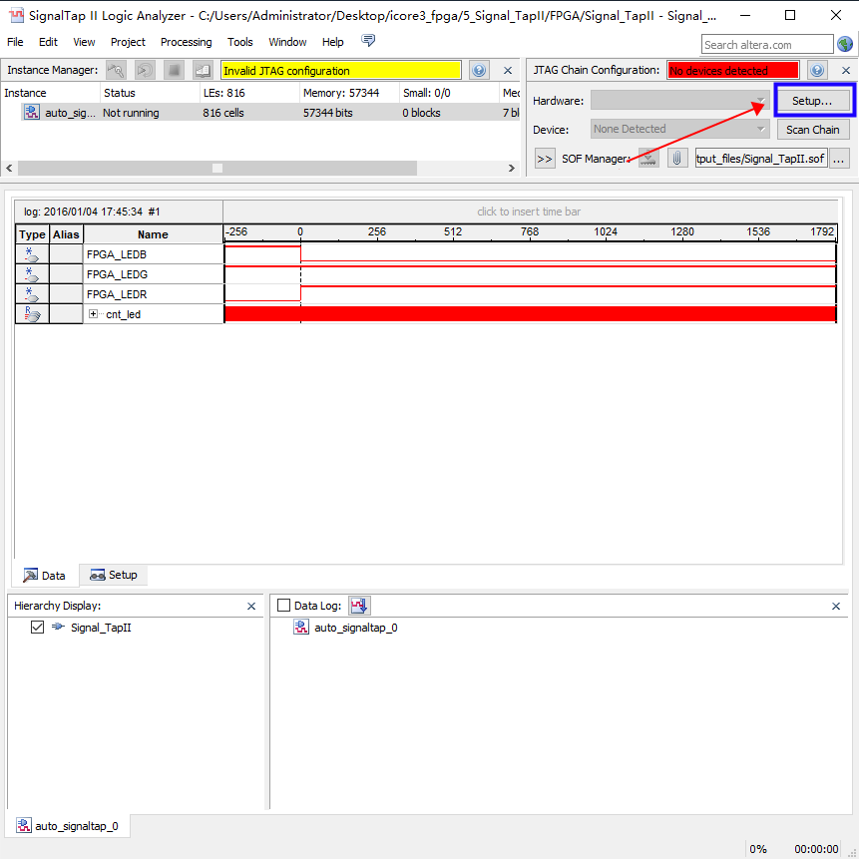This screenshot has width=859, height=859.
Task: Click Read Data icon in Instance Manager
Action: (203, 70)
